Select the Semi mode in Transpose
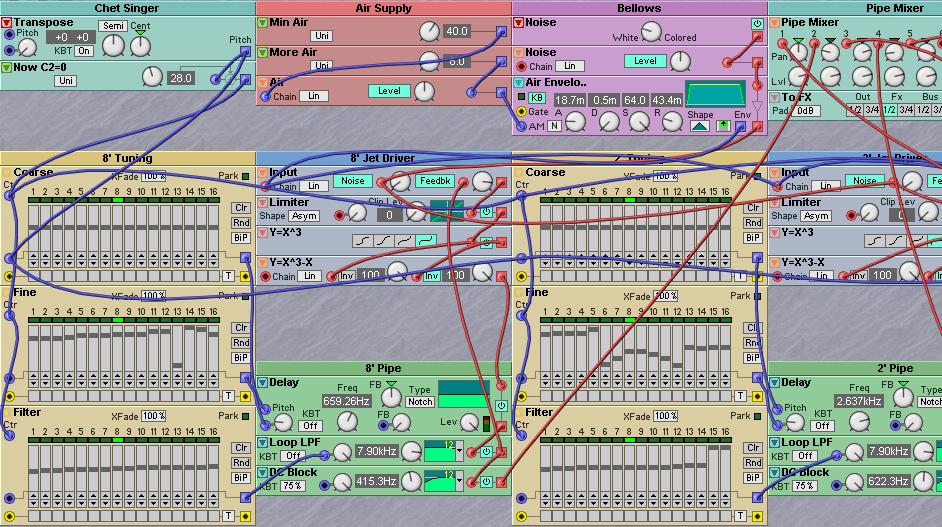This screenshot has height=527, width=942. 112,26
